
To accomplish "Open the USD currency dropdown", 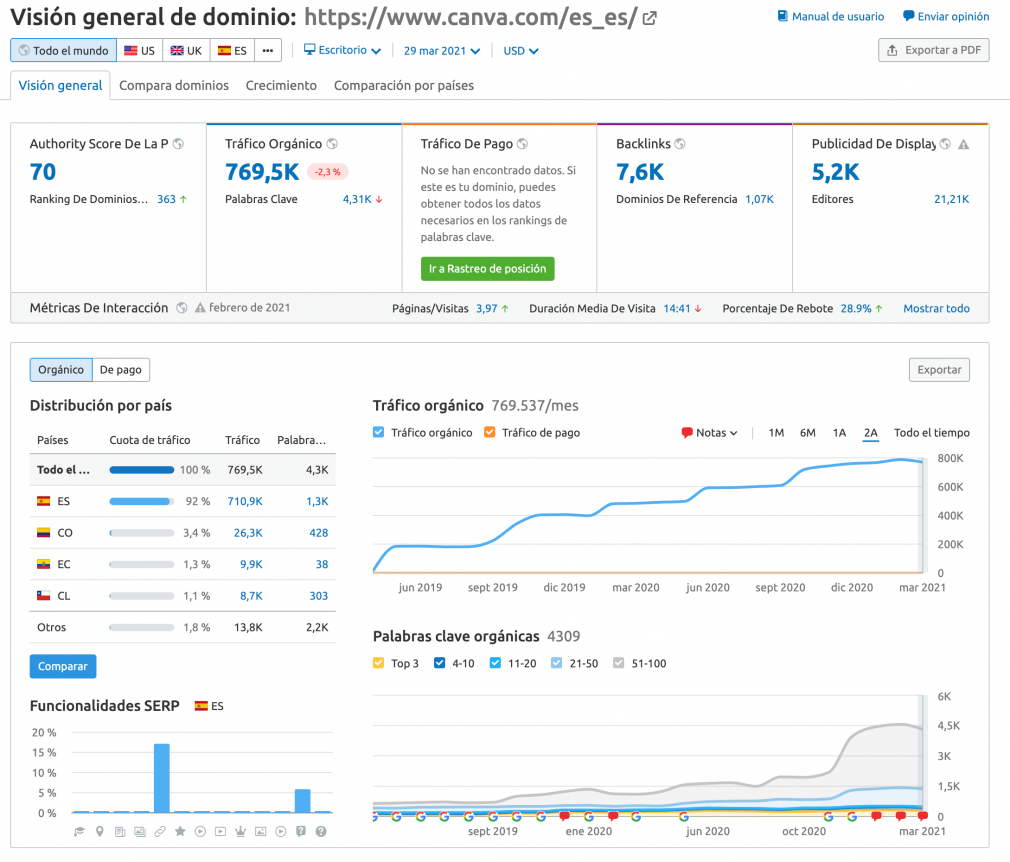I will (x=520, y=51).
